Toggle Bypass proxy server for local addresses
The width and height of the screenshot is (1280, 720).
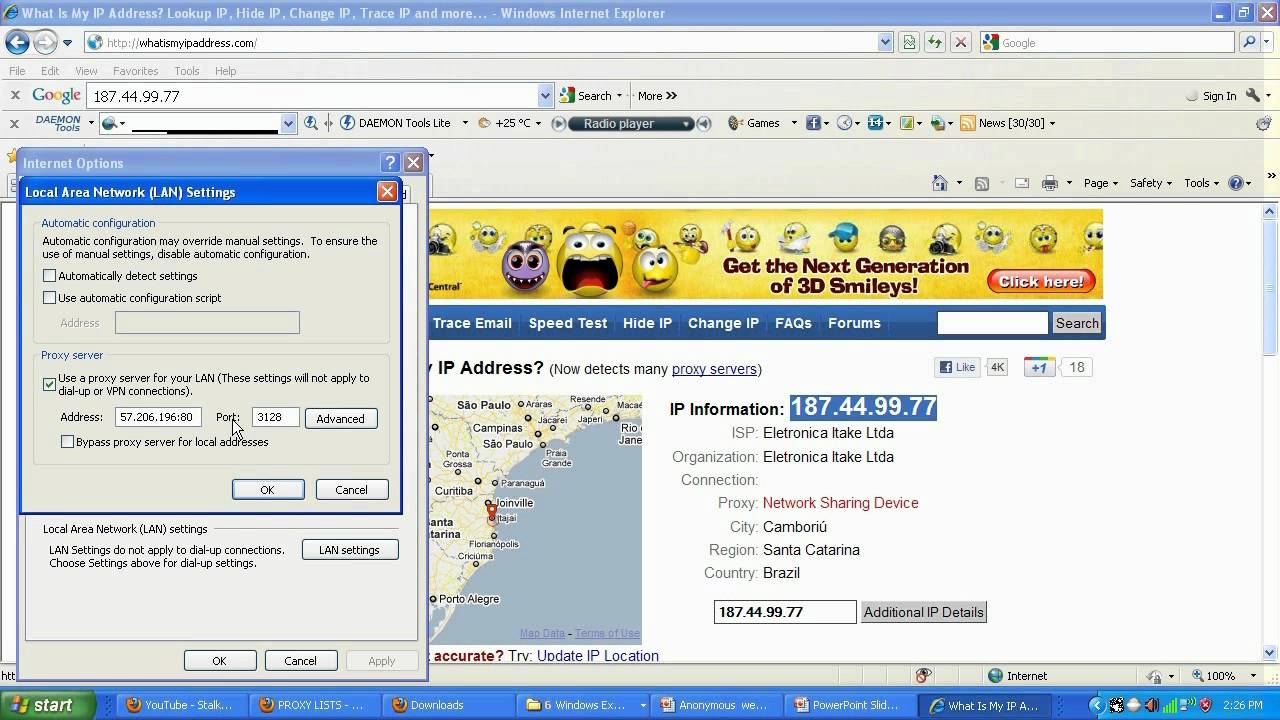68,442
